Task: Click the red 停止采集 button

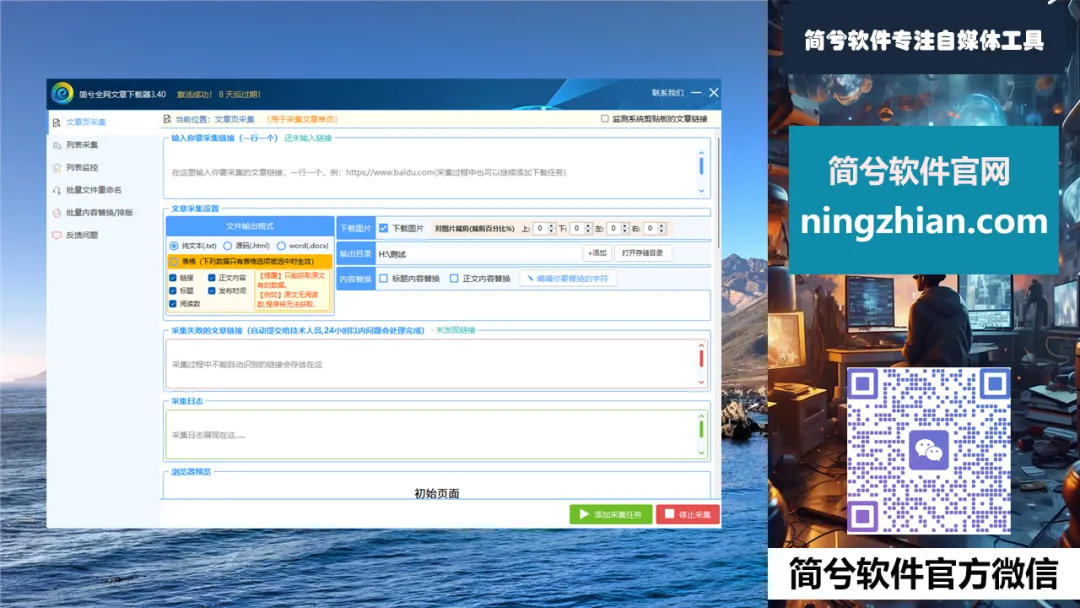Action: tap(688, 514)
